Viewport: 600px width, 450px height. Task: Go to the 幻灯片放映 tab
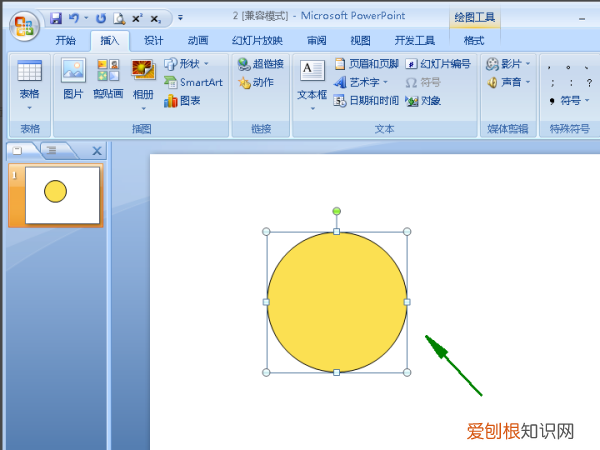coord(257,40)
